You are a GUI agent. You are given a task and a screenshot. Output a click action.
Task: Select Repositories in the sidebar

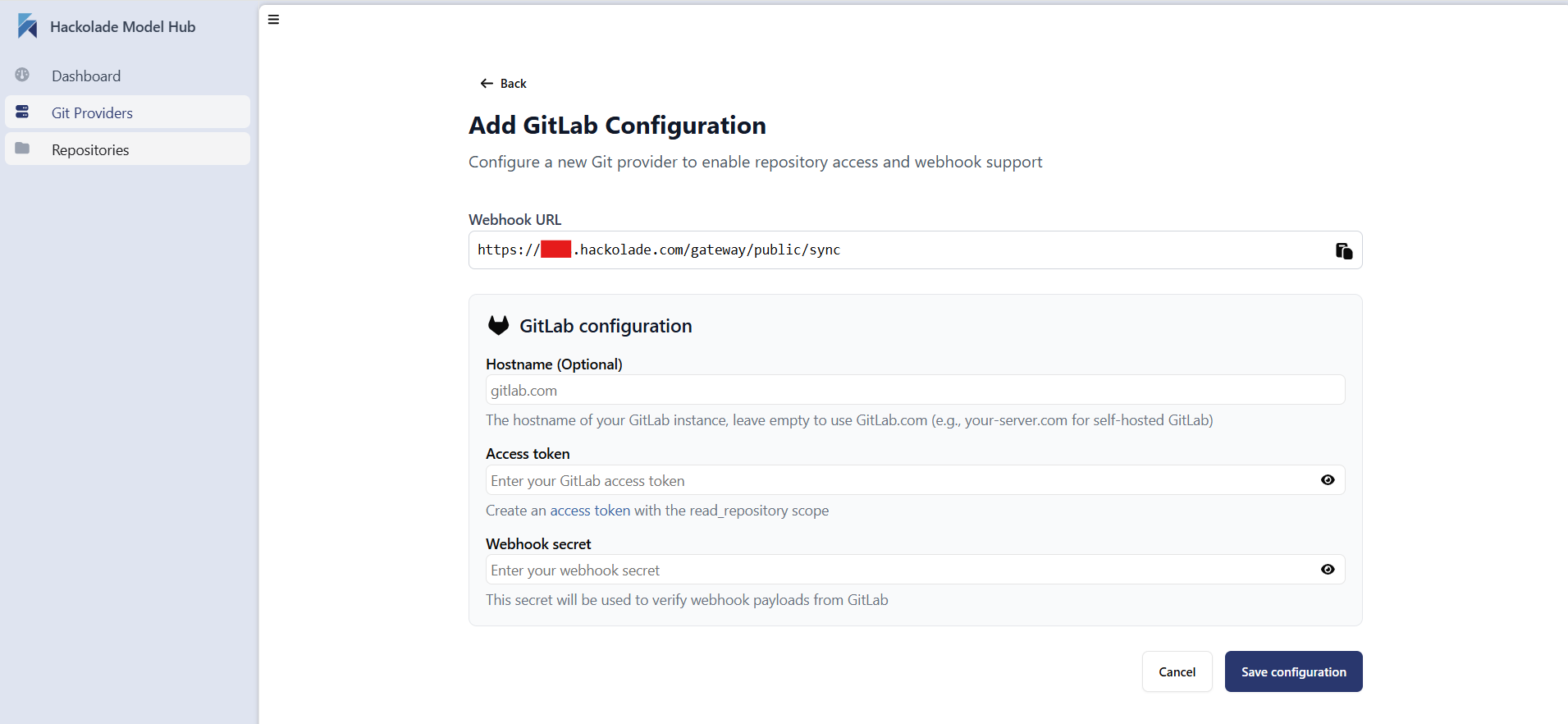point(90,149)
